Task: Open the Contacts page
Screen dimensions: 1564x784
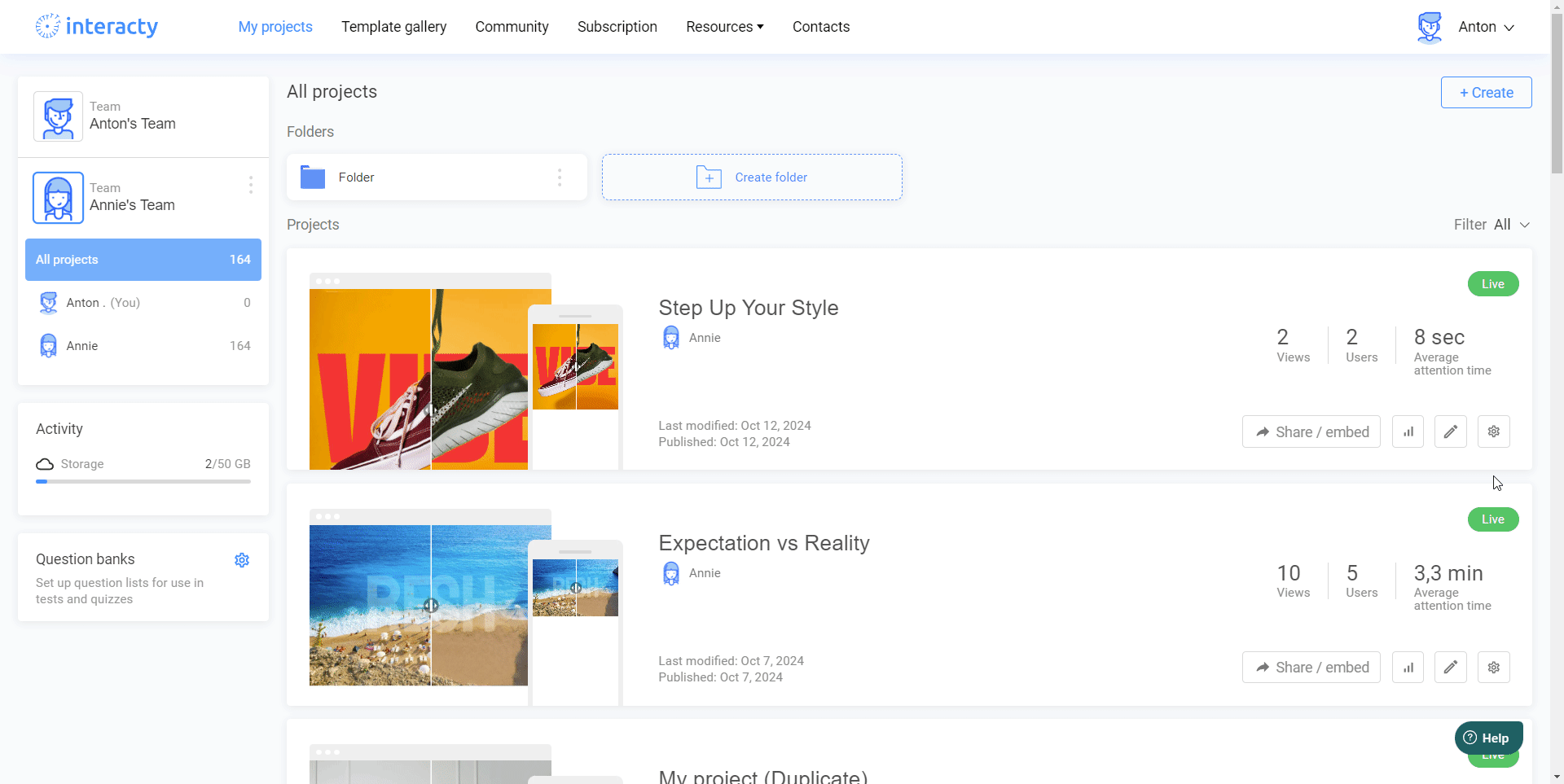Action: [821, 27]
